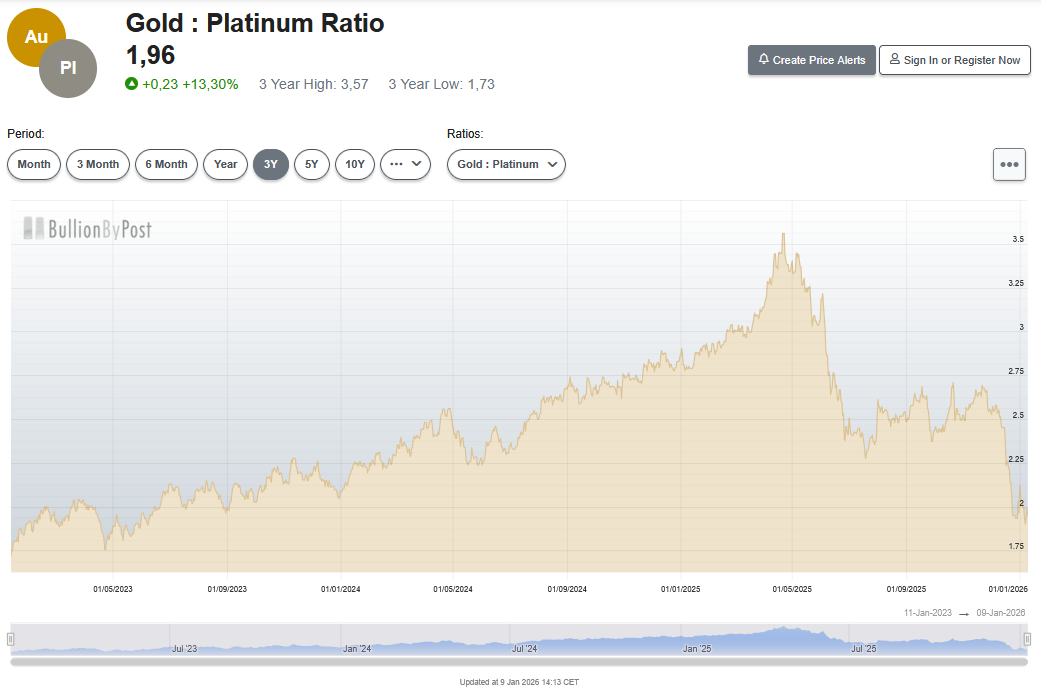Click the gold Au circle icon
1041x693 pixels.
(x=36, y=37)
